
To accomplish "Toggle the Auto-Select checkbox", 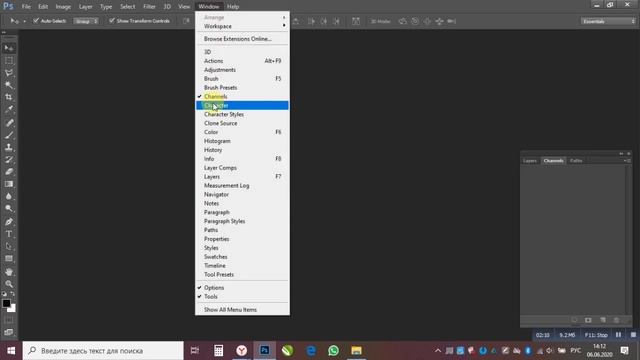I will point(36,21).
